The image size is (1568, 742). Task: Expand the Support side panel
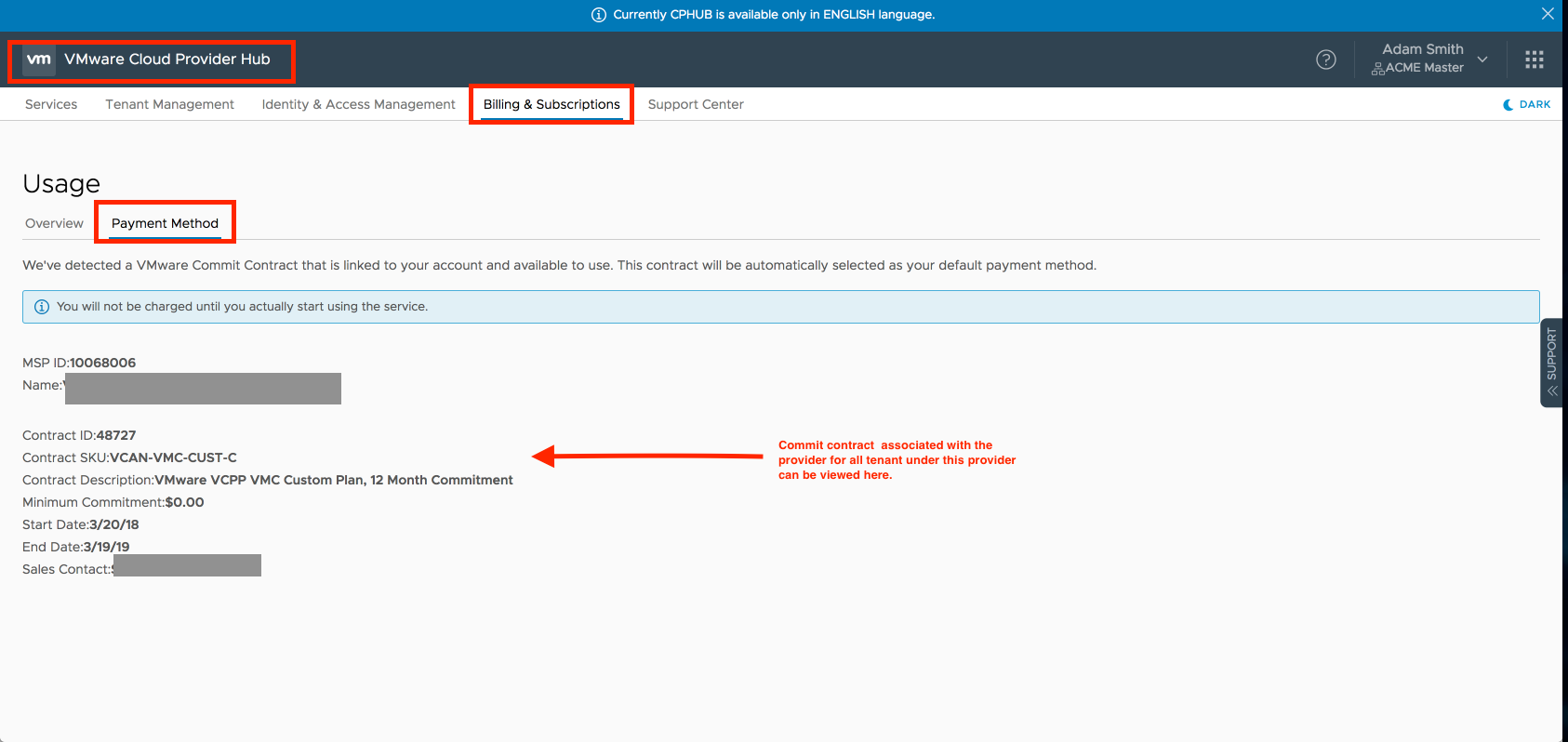coord(1551,363)
